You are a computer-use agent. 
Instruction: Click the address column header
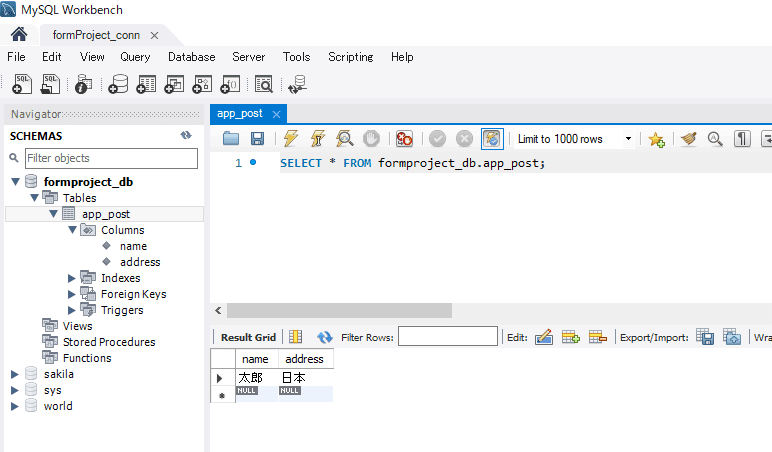coord(304,359)
